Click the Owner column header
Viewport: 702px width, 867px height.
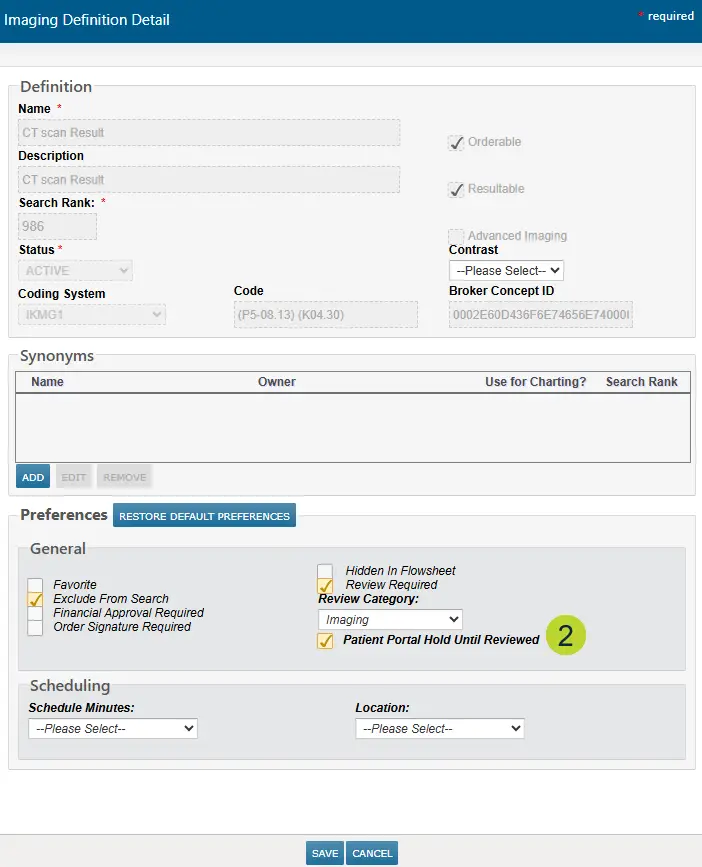[277, 382]
